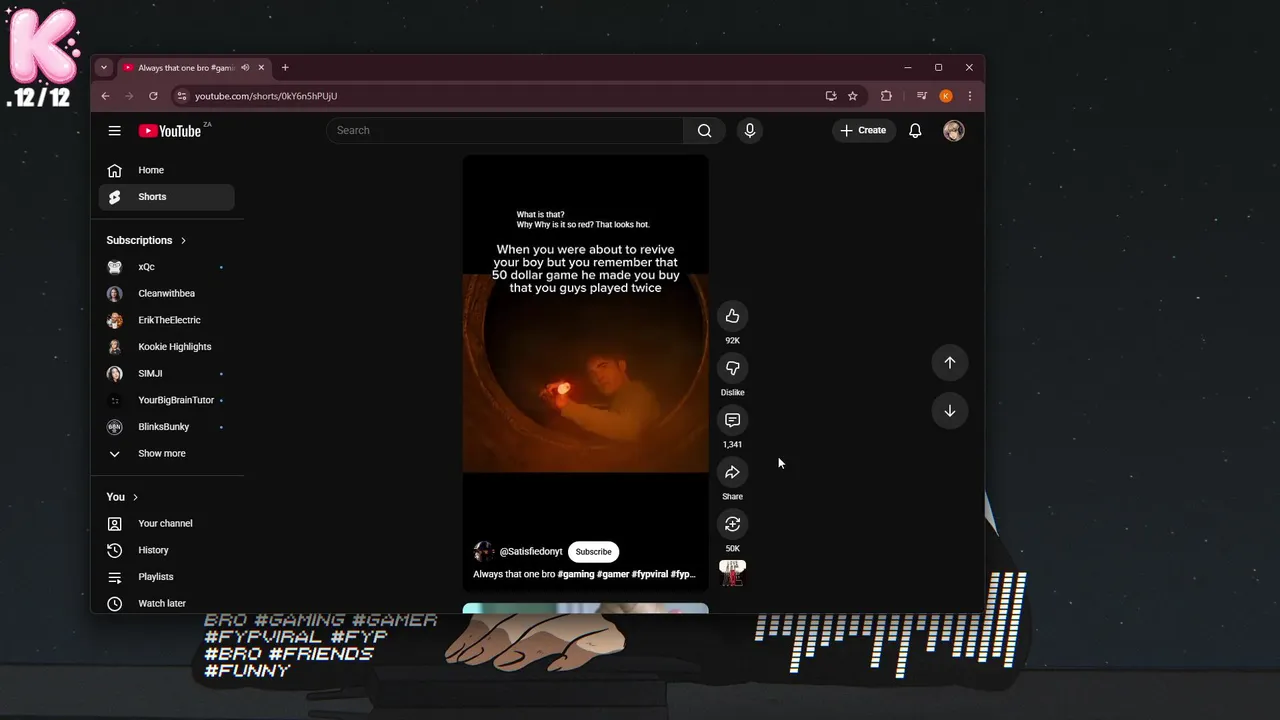
Task: Open Chrome three-dot menu
Action: pyautogui.click(x=969, y=96)
